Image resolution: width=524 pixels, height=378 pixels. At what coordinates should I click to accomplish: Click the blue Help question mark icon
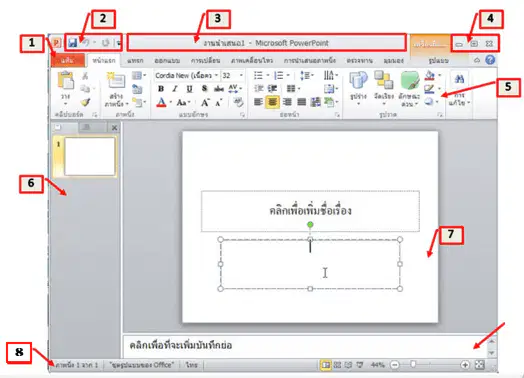[x=490, y=60]
